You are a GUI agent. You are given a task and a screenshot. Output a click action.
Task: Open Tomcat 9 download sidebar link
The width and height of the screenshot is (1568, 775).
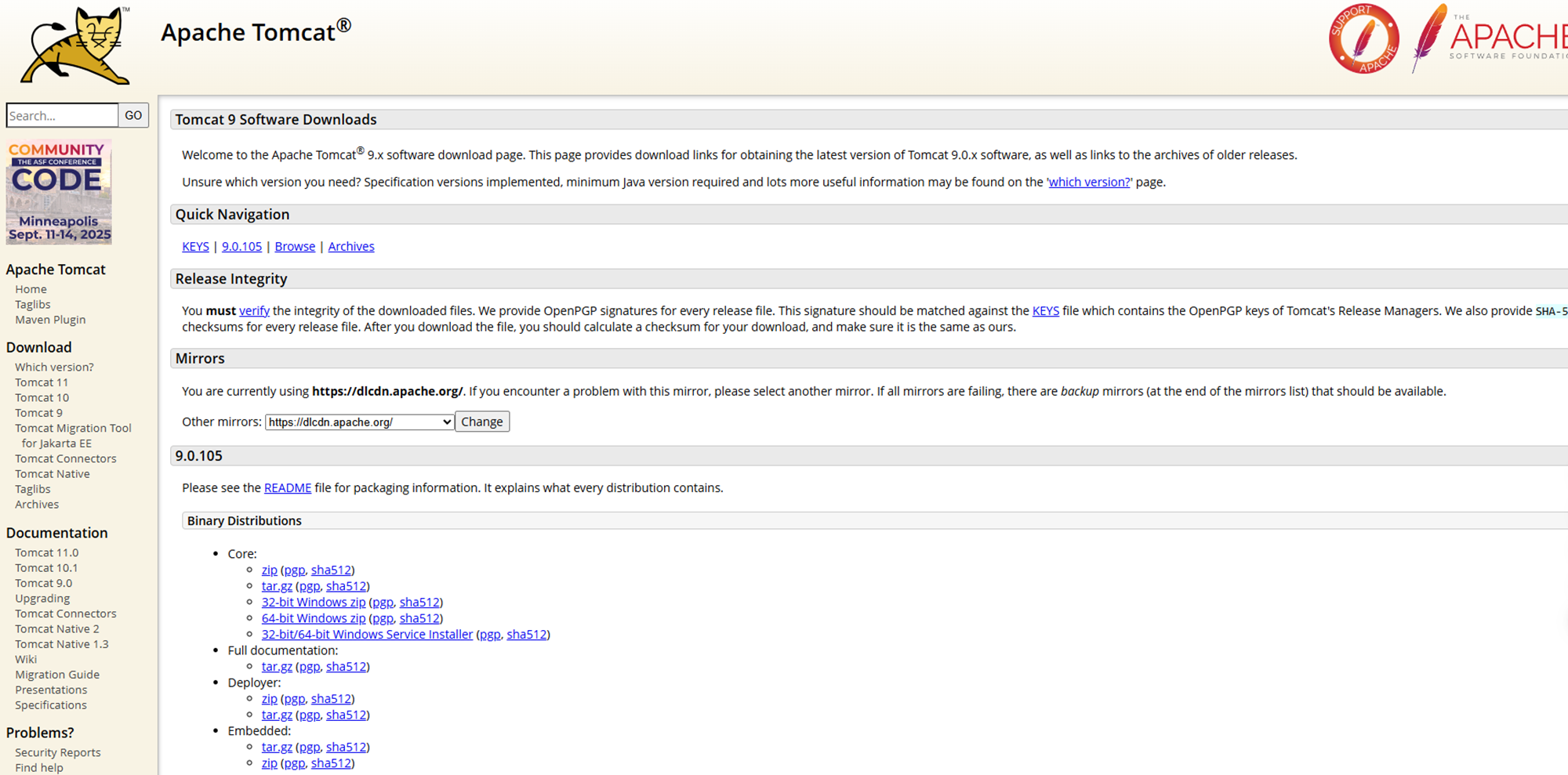pyautogui.click(x=38, y=413)
